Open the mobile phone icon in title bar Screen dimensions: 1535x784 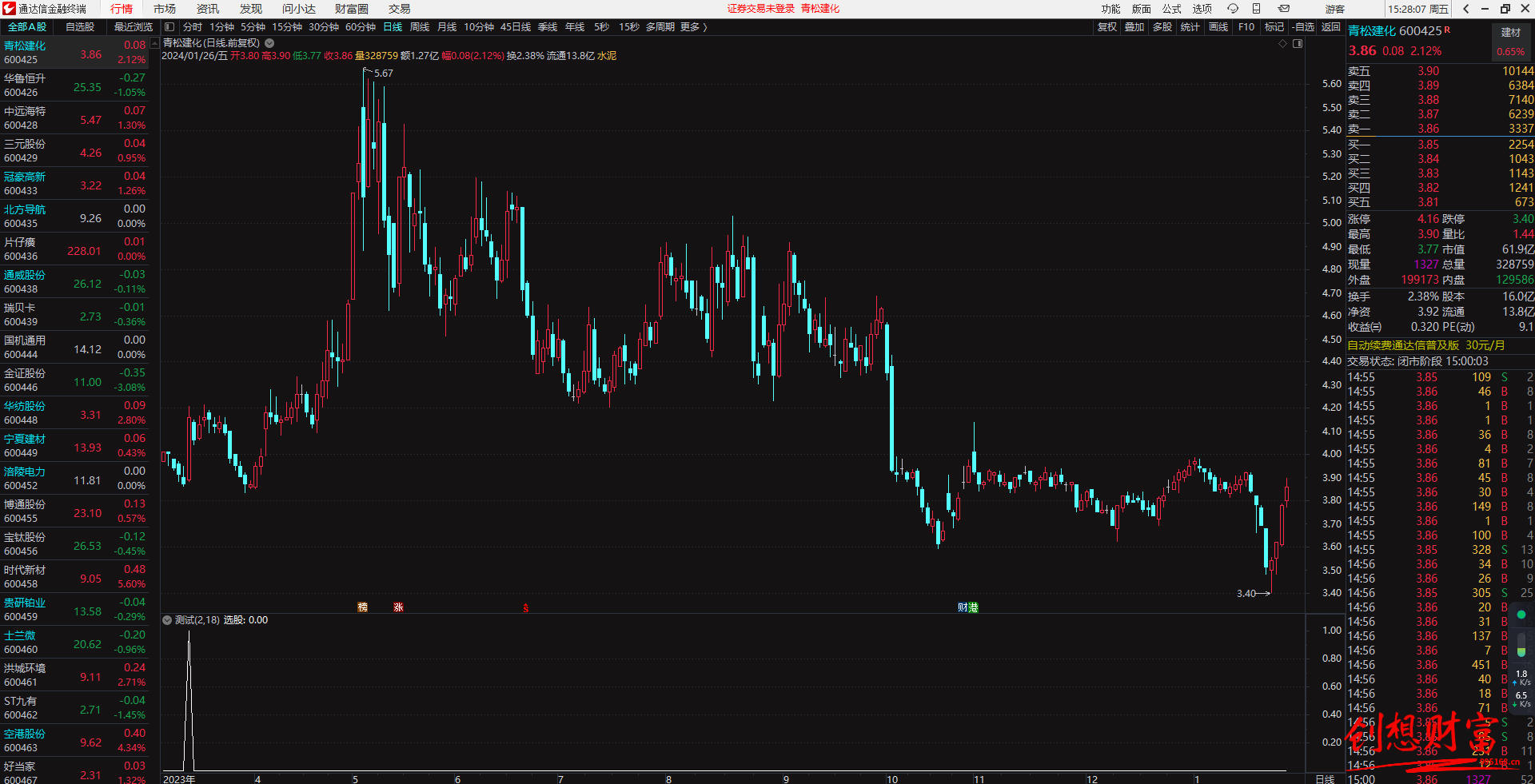1256,9
